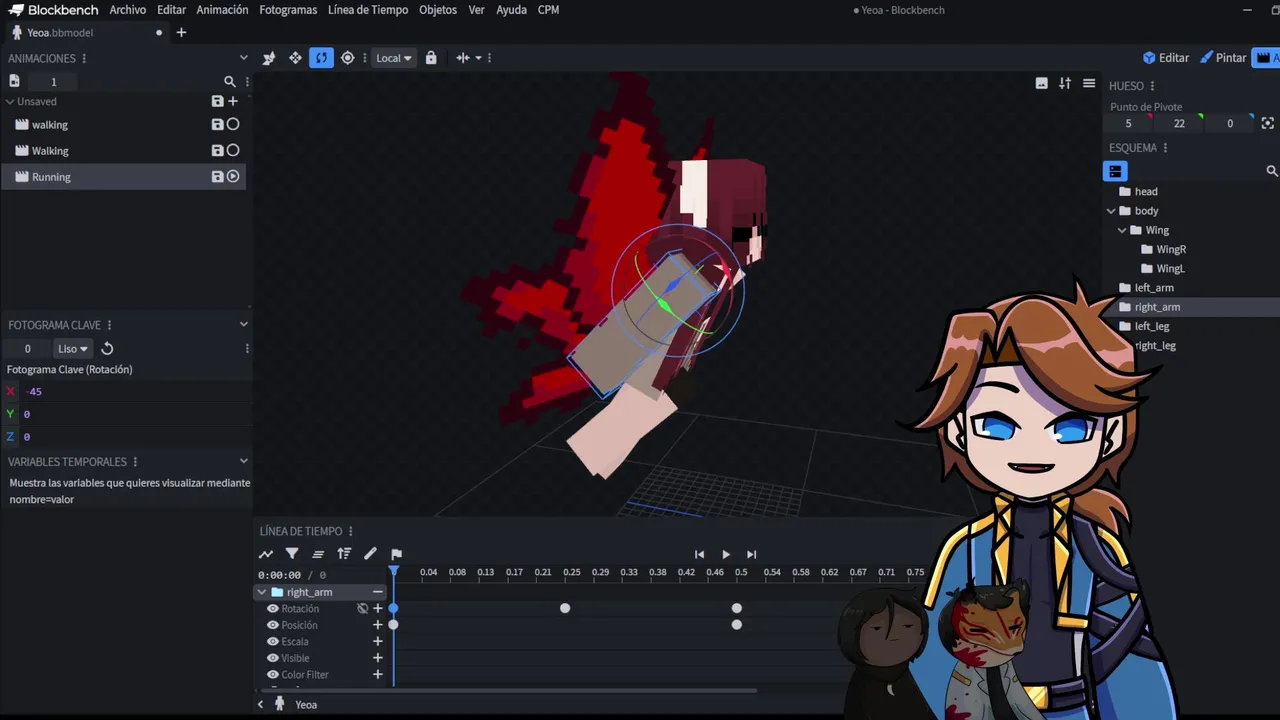The height and width of the screenshot is (720, 1280).
Task: Hide the Posición channel via eye icon
Action: point(272,625)
